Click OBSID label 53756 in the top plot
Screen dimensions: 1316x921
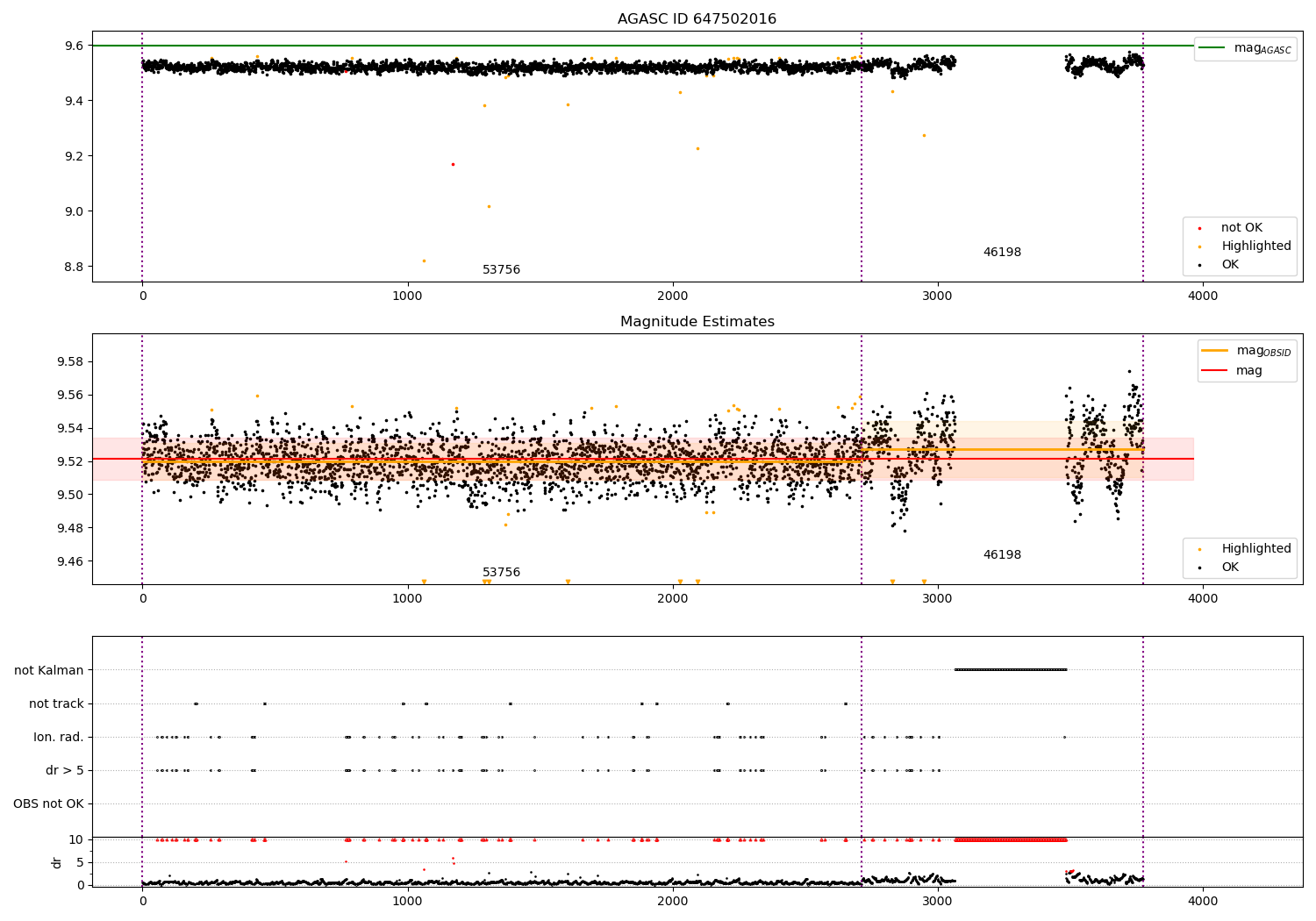[501, 270]
